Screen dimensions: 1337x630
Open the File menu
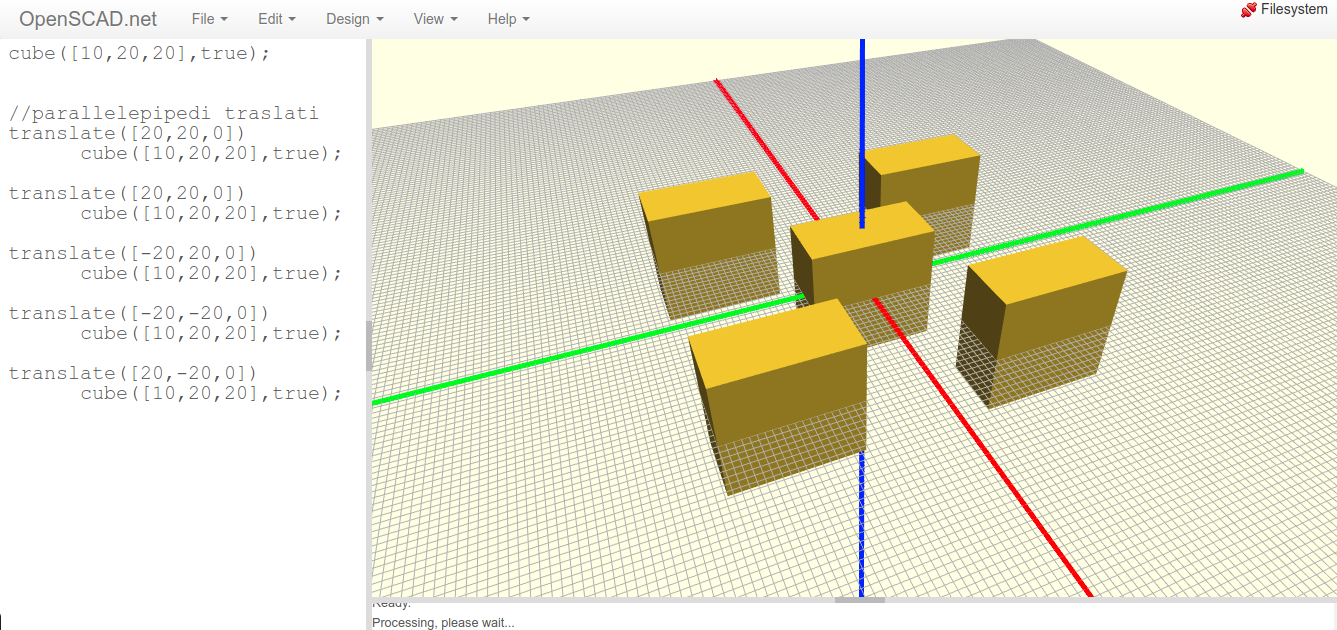(x=209, y=19)
